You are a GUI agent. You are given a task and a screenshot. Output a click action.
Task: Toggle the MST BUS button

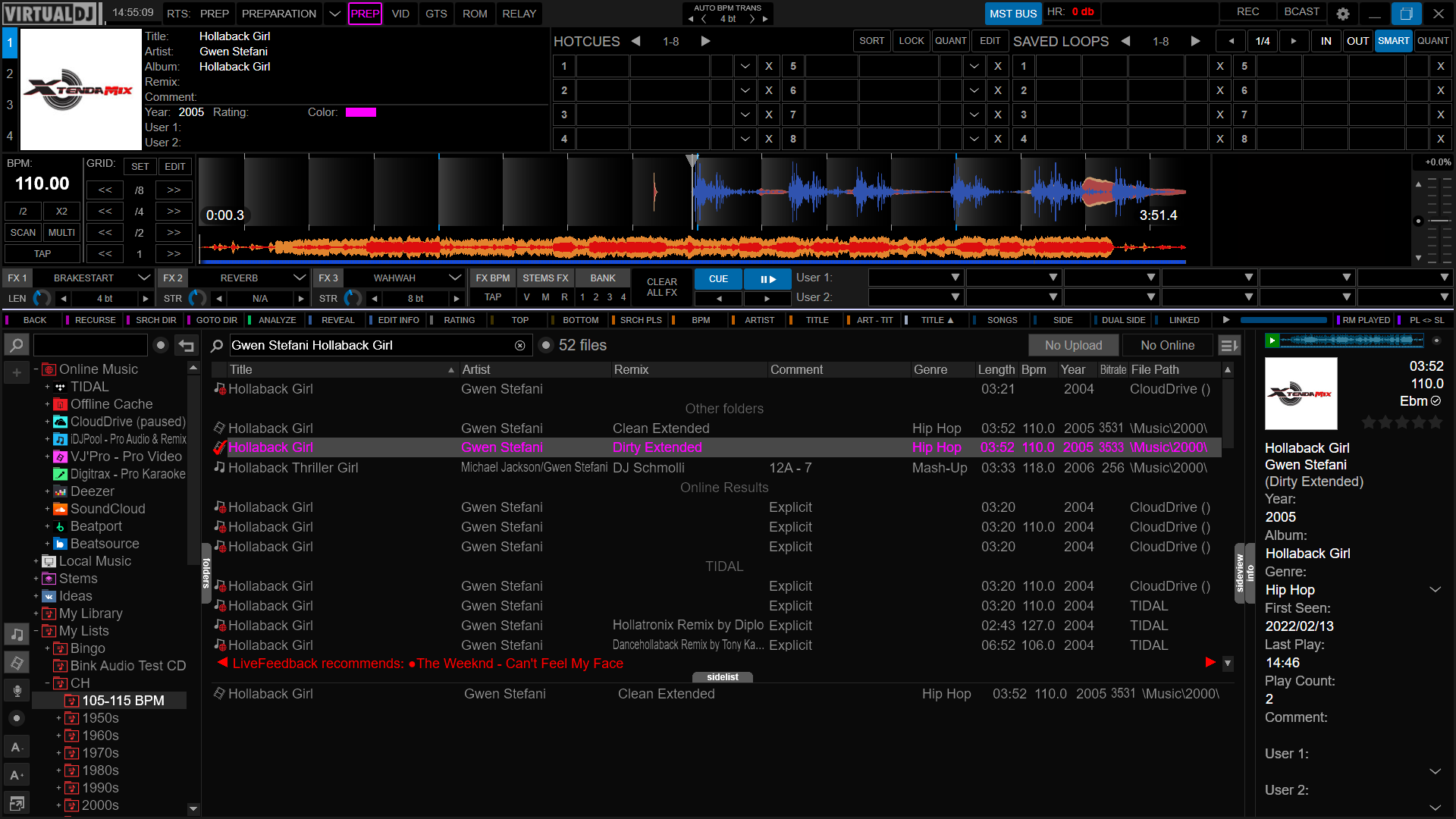point(1012,14)
